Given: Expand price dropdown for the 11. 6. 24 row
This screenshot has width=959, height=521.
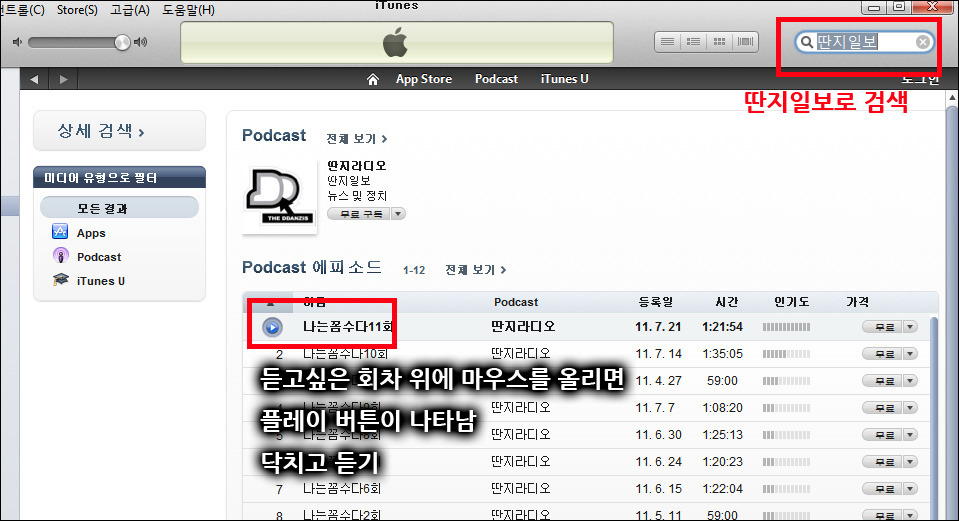Looking at the screenshot, I should 910,462.
